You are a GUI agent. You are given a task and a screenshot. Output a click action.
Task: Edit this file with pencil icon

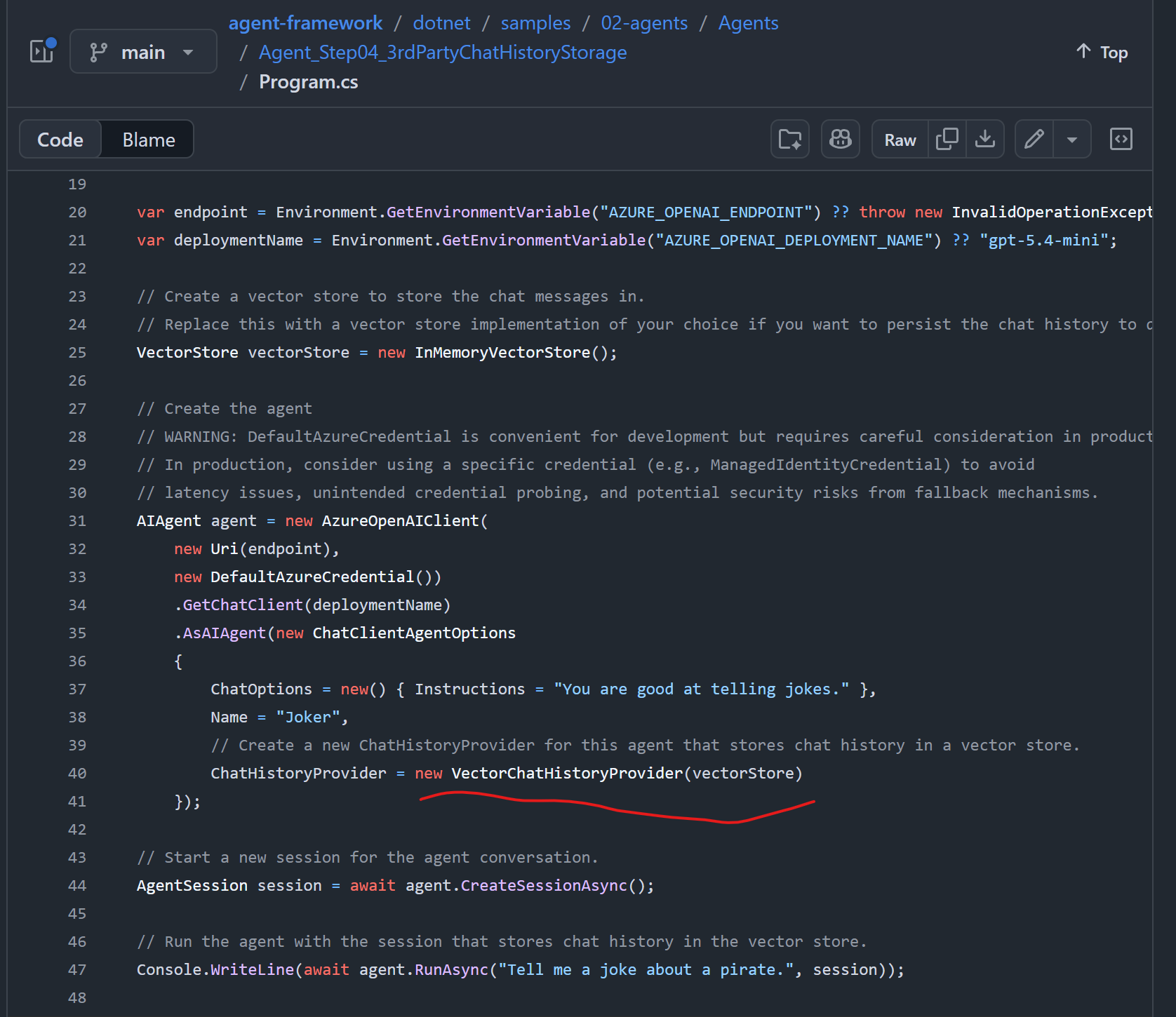(x=1034, y=139)
